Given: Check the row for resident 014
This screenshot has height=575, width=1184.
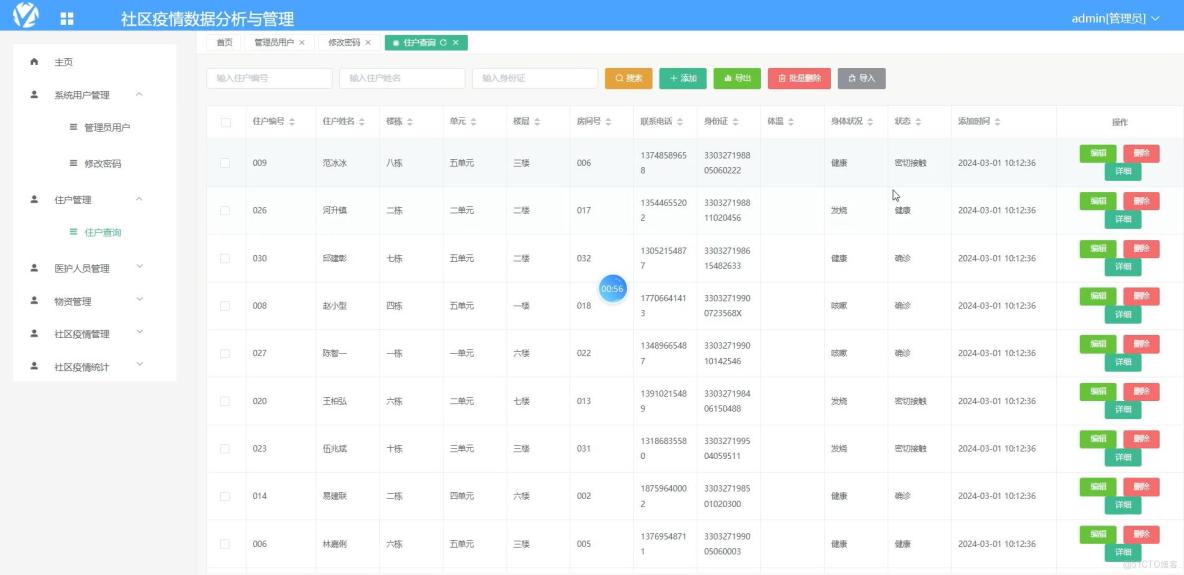Looking at the screenshot, I should click(x=225, y=496).
